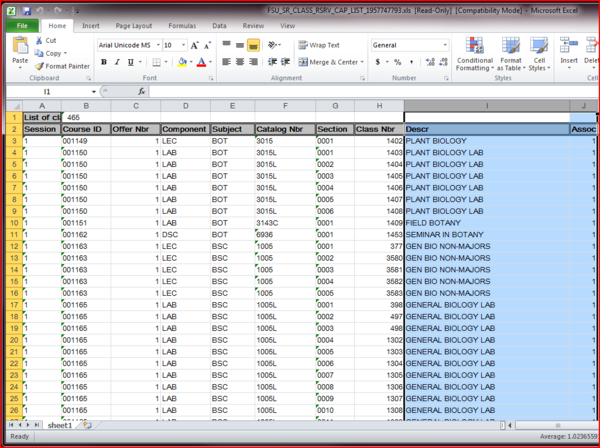
Task: Click the Increase Indent icon
Action: pyautogui.click(x=285, y=62)
